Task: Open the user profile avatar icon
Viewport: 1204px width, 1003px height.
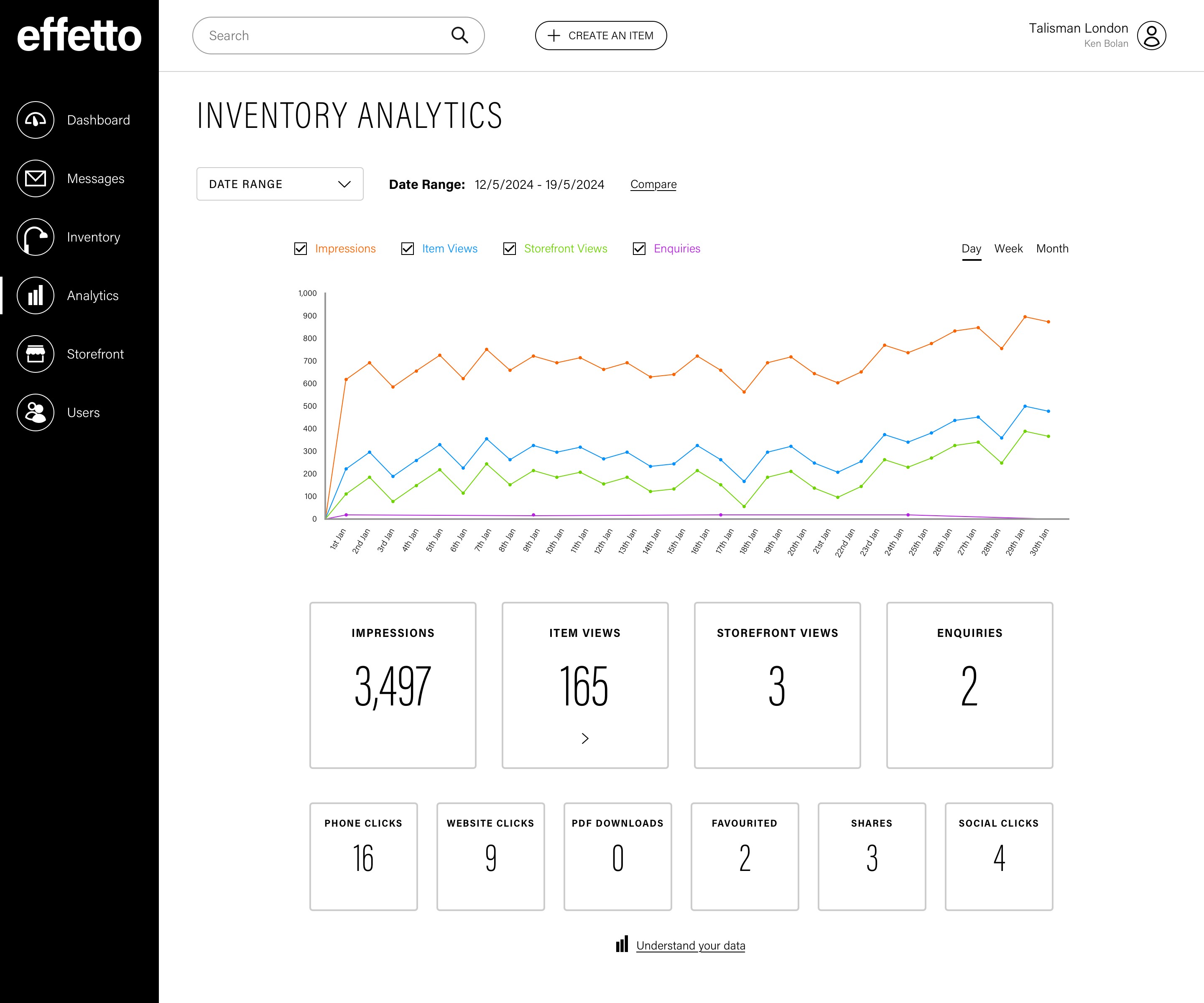Action: click(x=1151, y=36)
